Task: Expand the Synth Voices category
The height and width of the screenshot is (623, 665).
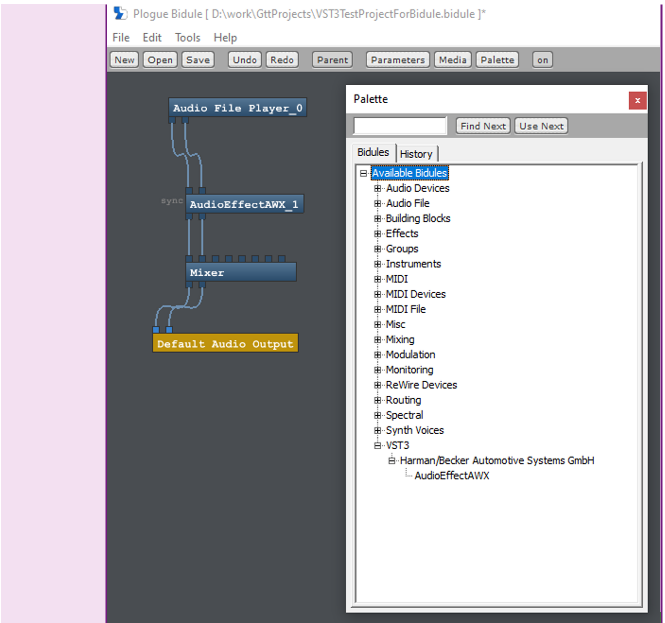Action: pyautogui.click(x=377, y=430)
